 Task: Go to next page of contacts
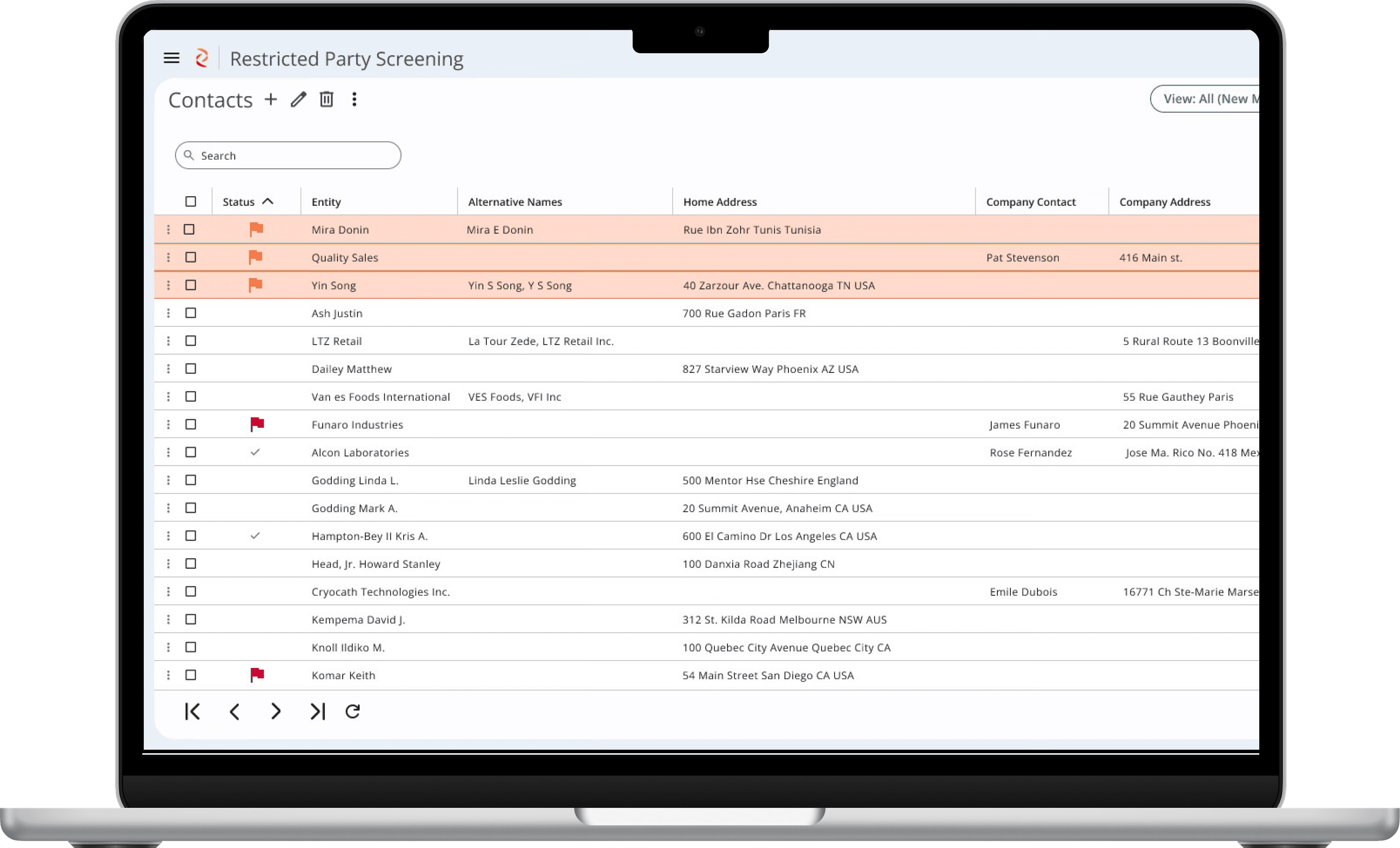tap(276, 711)
